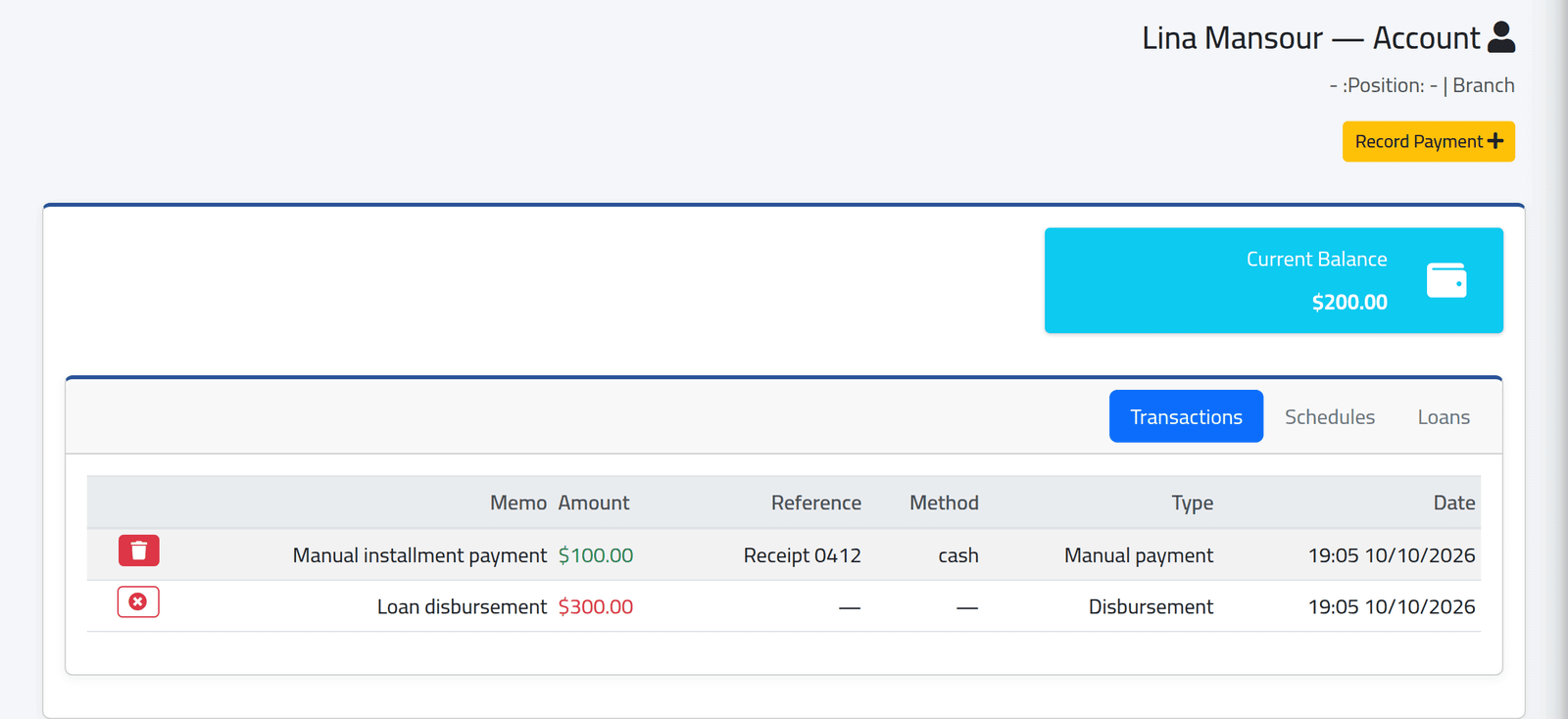Click the Current Balance label
This screenshot has height=719, width=1568.
pos(1316,259)
